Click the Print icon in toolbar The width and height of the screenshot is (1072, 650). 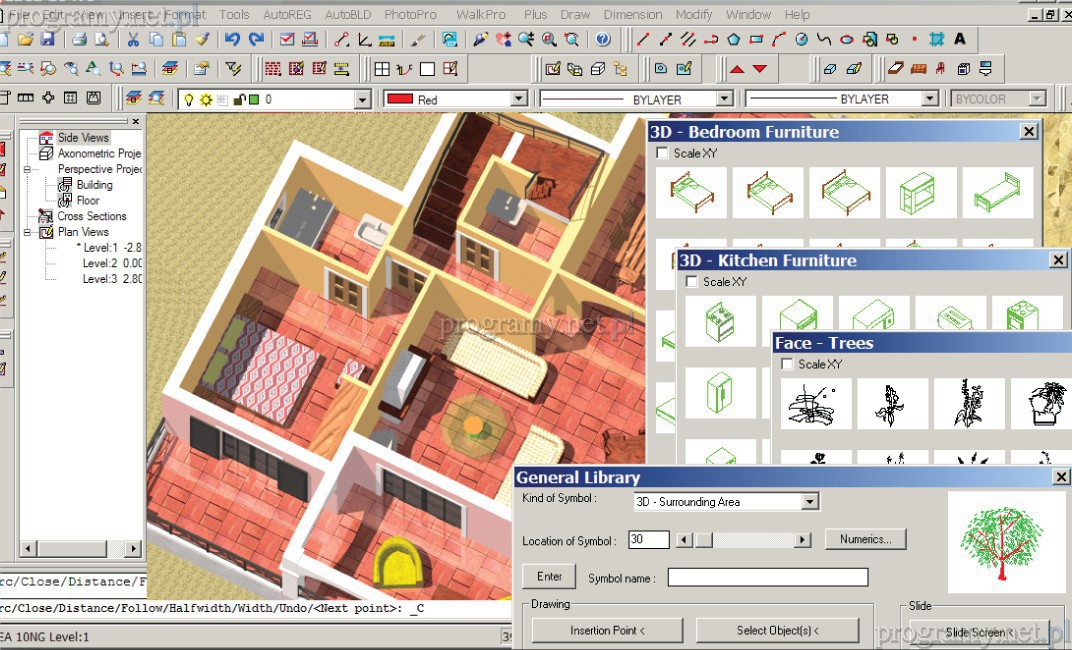pos(79,40)
